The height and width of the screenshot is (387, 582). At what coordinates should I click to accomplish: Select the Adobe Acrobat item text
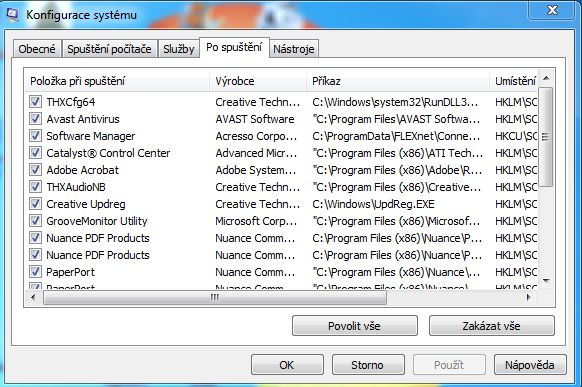[x=82, y=170]
